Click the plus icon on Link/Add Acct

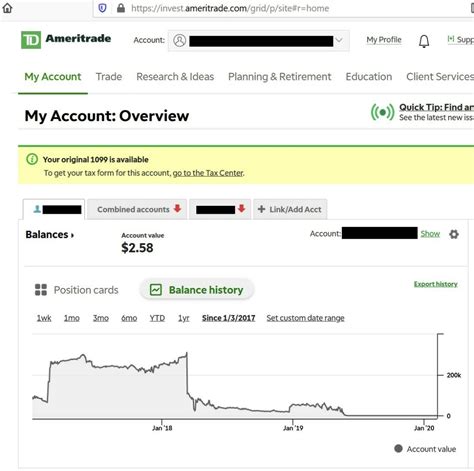point(262,209)
